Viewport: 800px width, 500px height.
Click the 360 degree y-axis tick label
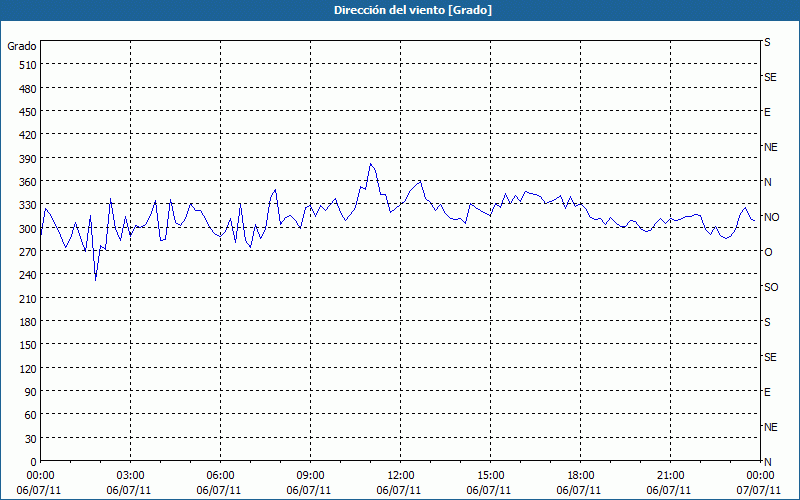click(x=27, y=182)
